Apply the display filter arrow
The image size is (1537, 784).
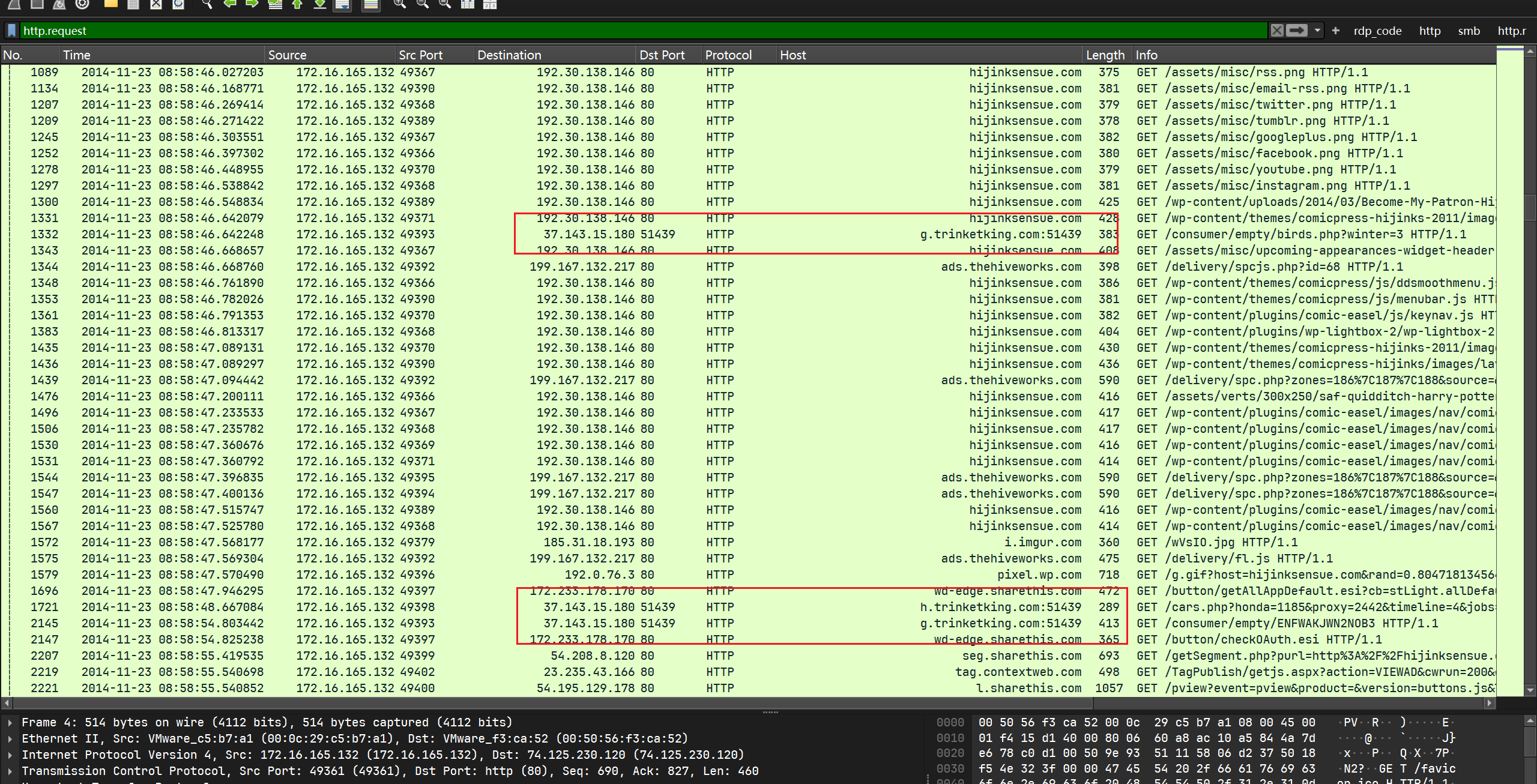(x=1297, y=31)
